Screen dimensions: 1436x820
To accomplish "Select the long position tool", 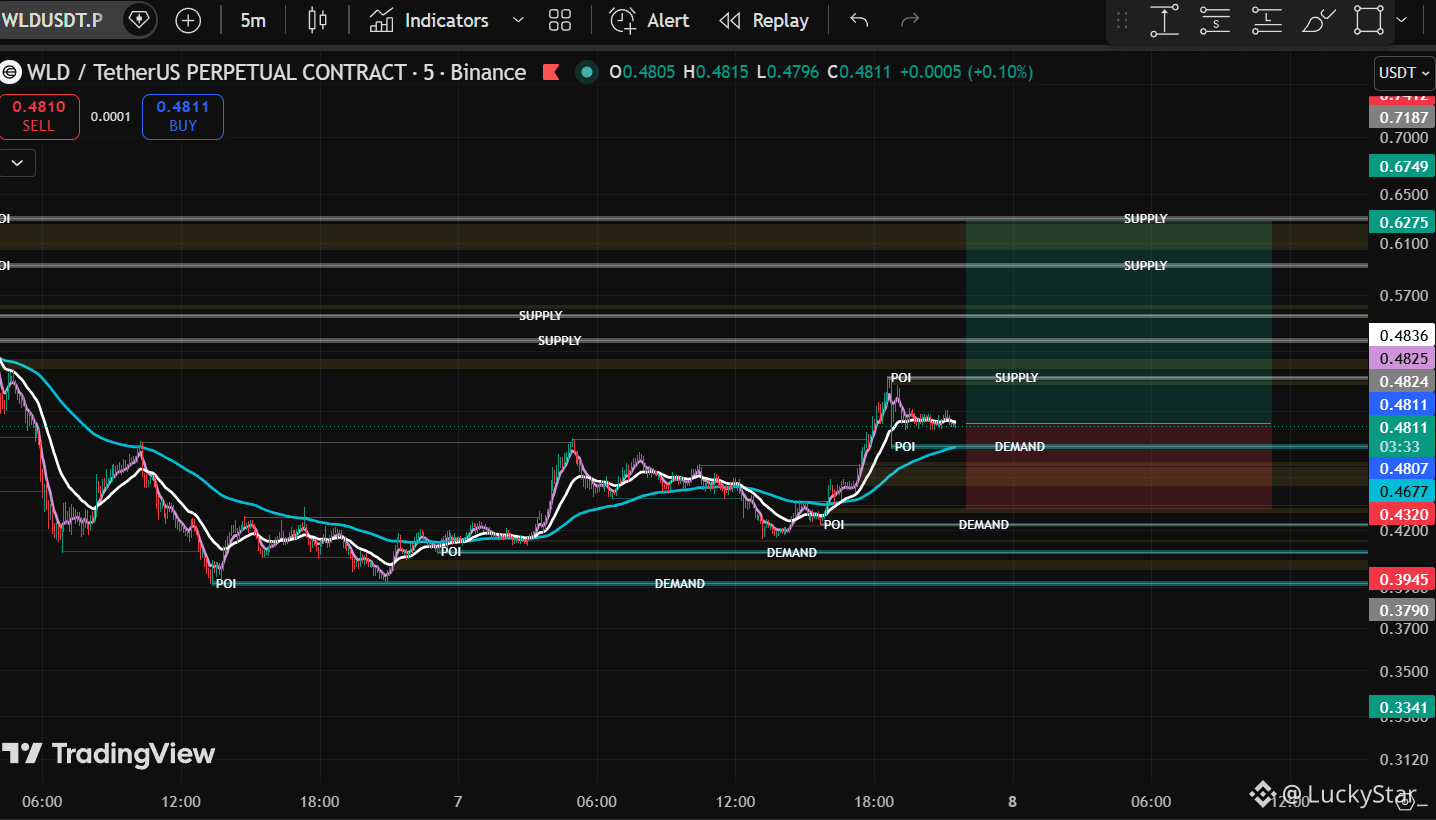I will [x=1267, y=20].
